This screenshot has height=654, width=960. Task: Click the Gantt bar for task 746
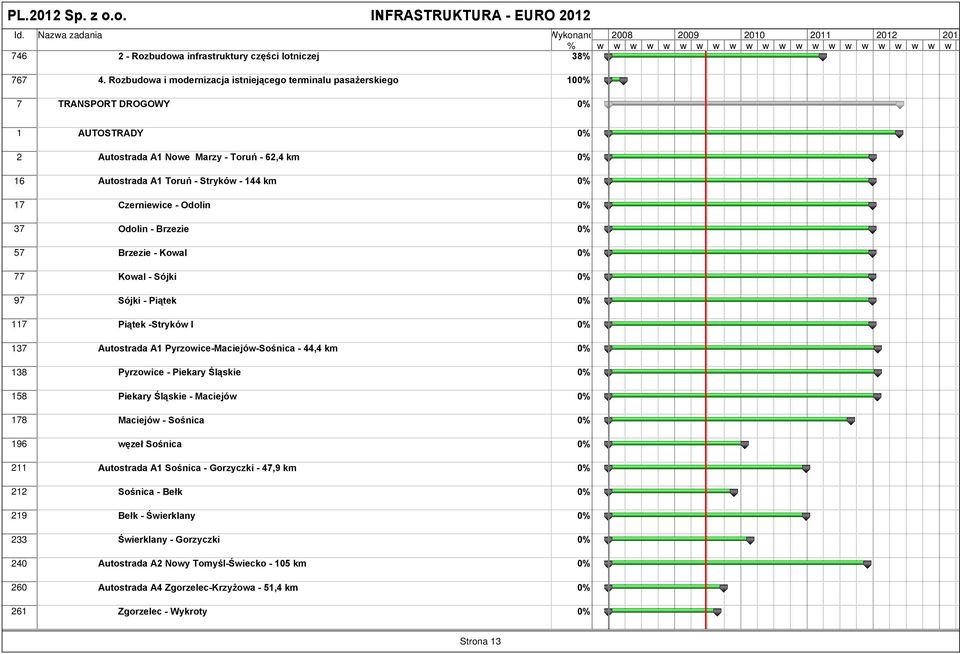point(715,56)
